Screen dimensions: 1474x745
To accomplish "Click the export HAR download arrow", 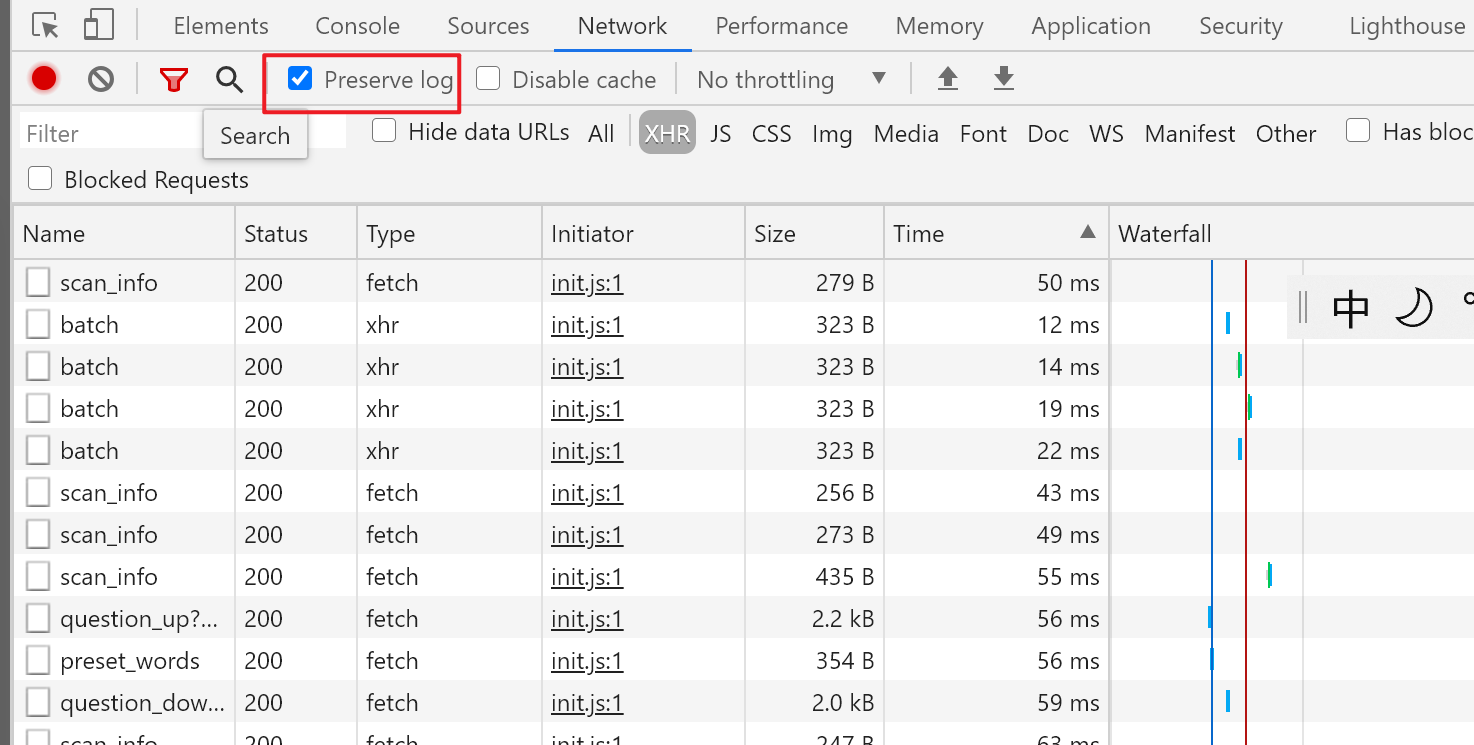I will [x=1004, y=79].
